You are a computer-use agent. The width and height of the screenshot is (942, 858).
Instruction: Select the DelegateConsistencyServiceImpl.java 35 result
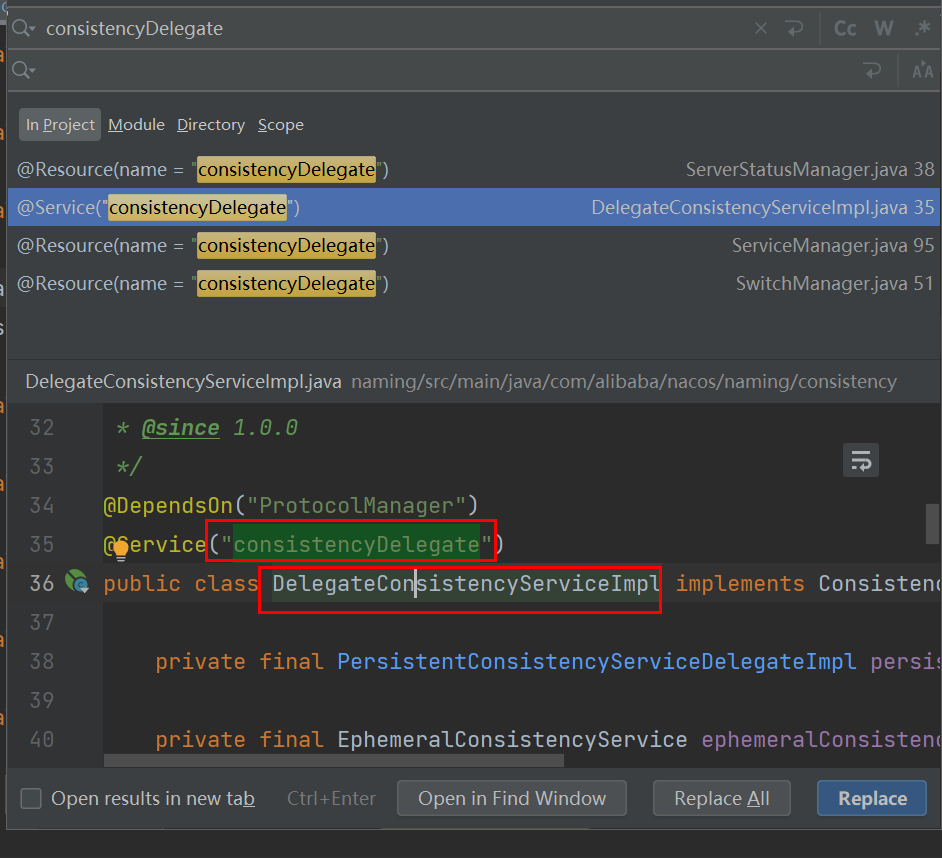coord(474,207)
